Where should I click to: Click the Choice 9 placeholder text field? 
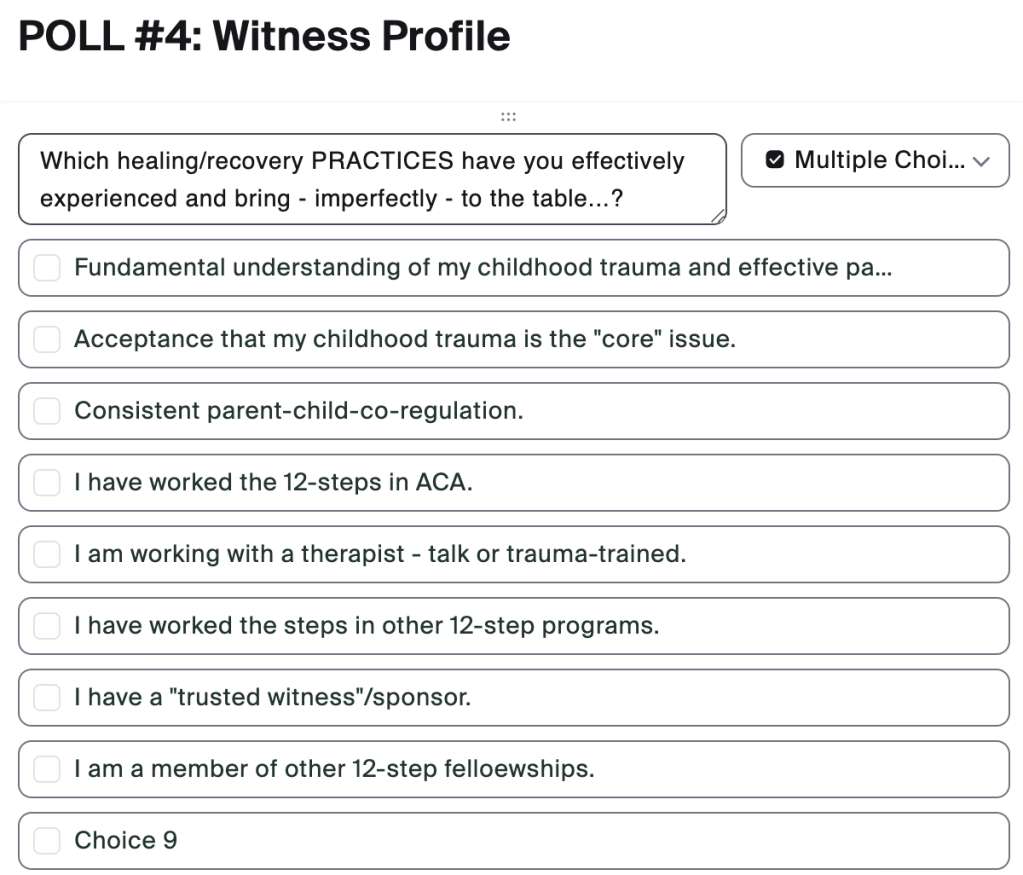(400, 841)
